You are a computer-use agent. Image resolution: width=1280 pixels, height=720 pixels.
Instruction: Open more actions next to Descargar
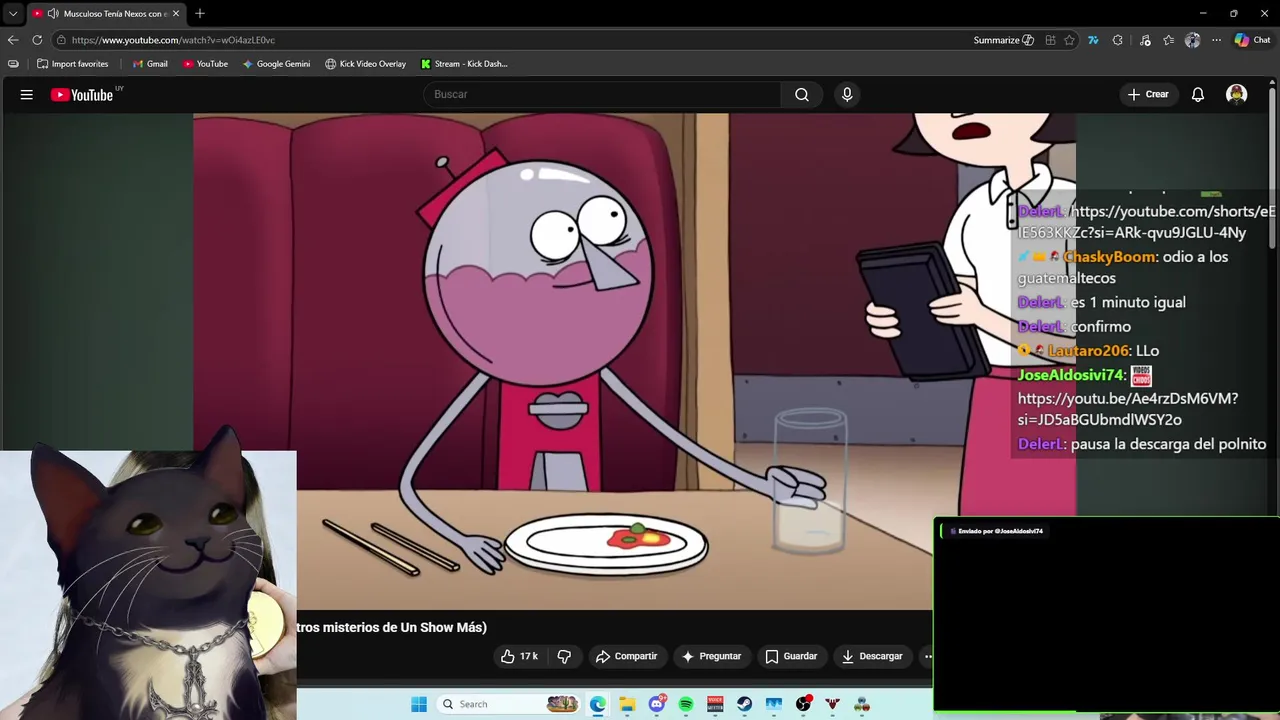click(927, 656)
